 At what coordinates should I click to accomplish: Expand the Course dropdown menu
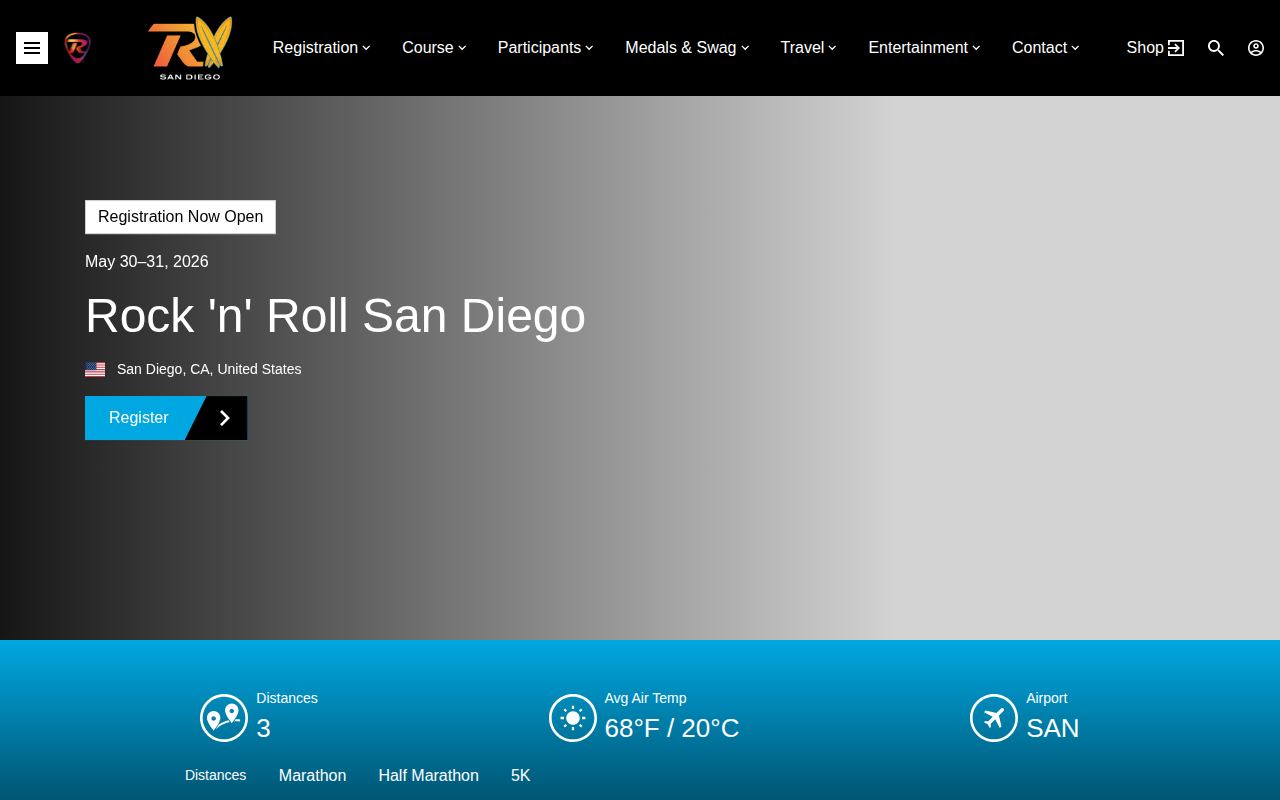(434, 48)
